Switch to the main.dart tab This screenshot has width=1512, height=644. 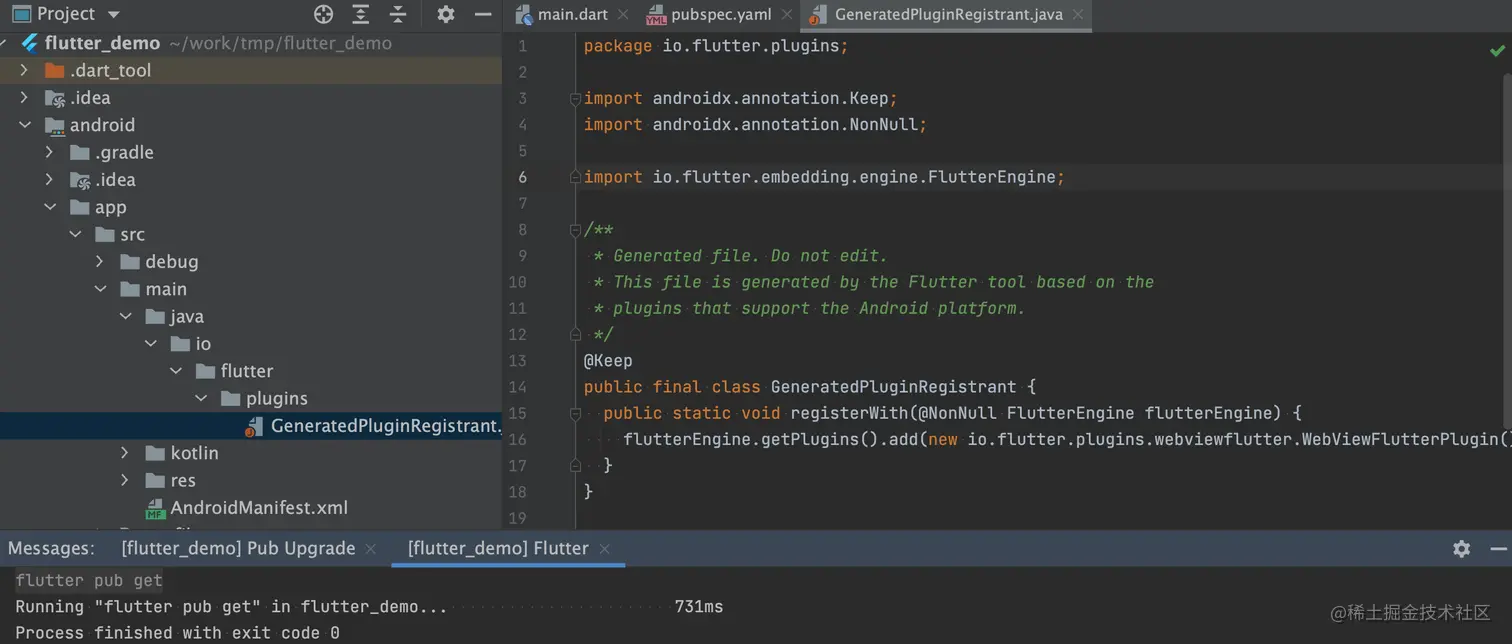click(573, 15)
